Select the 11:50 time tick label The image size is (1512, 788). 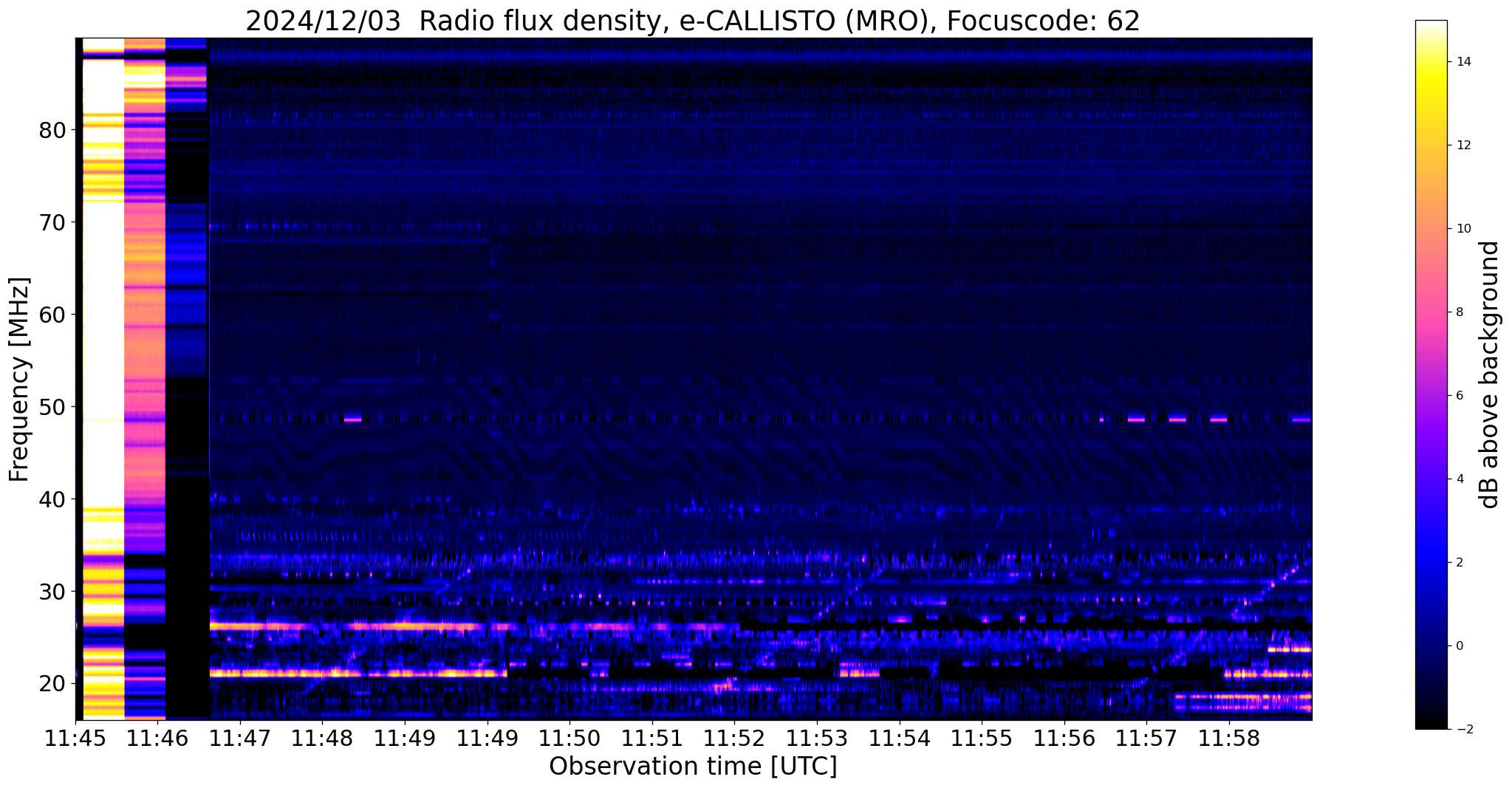pyautogui.click(x=569, y=739)
